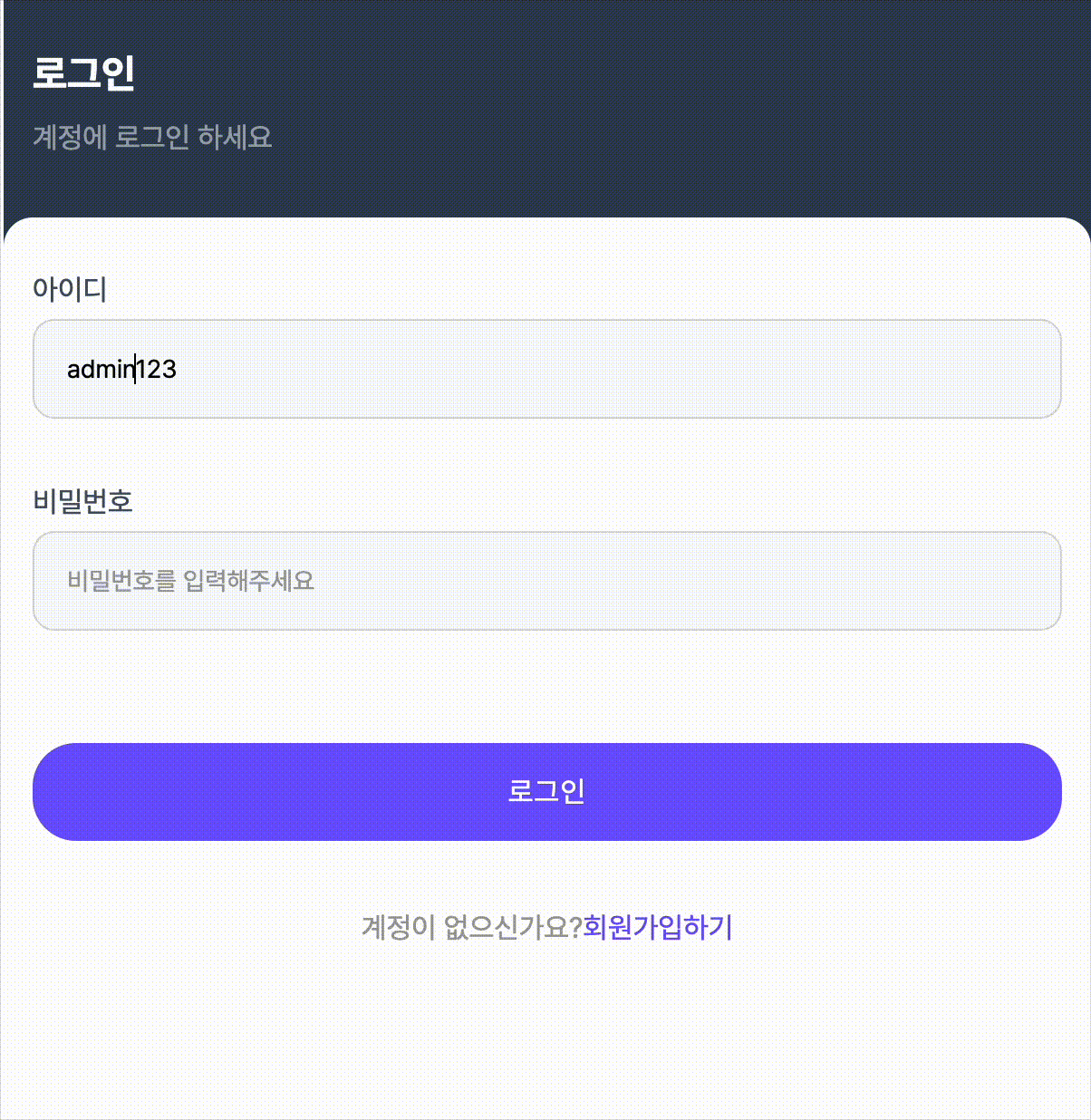This screenshot has width=1091, height=1120.
Task: Click the placeholder 비밀번호를 입력해주세요
Action: [x=190, y=581]
